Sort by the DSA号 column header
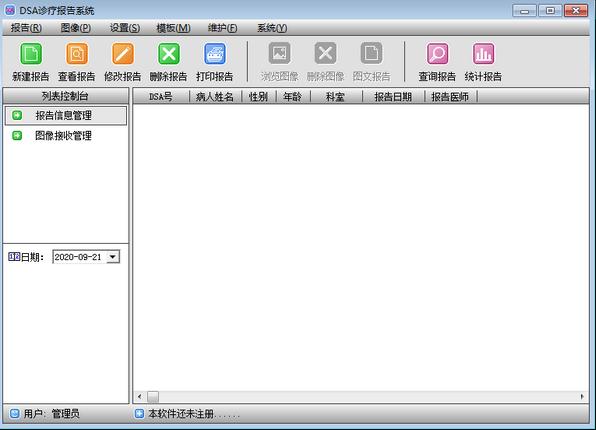 click(161, 97)
